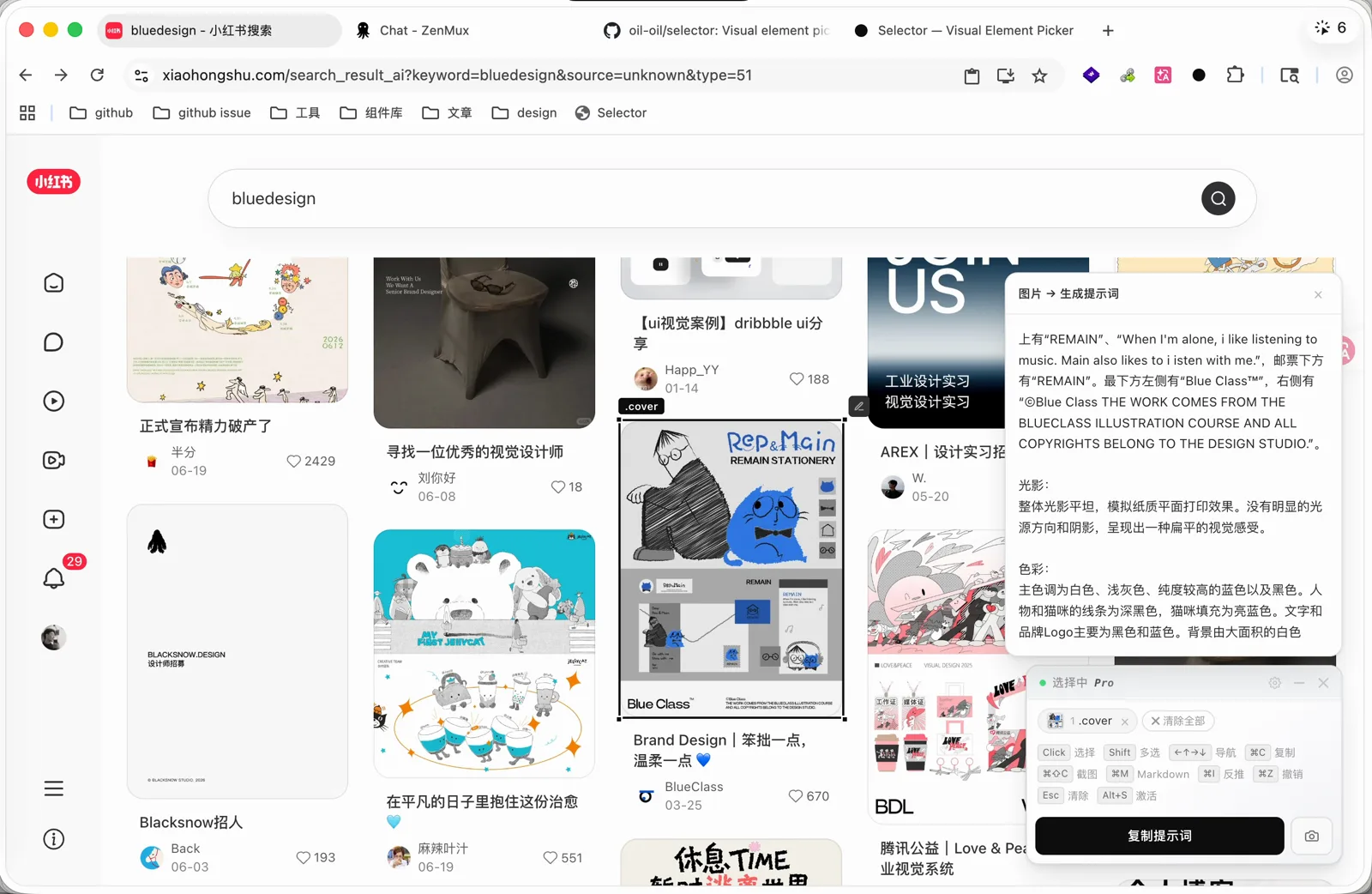Open the Chrome profile icon
The image size is (1372, 894).
(1344, 76)
